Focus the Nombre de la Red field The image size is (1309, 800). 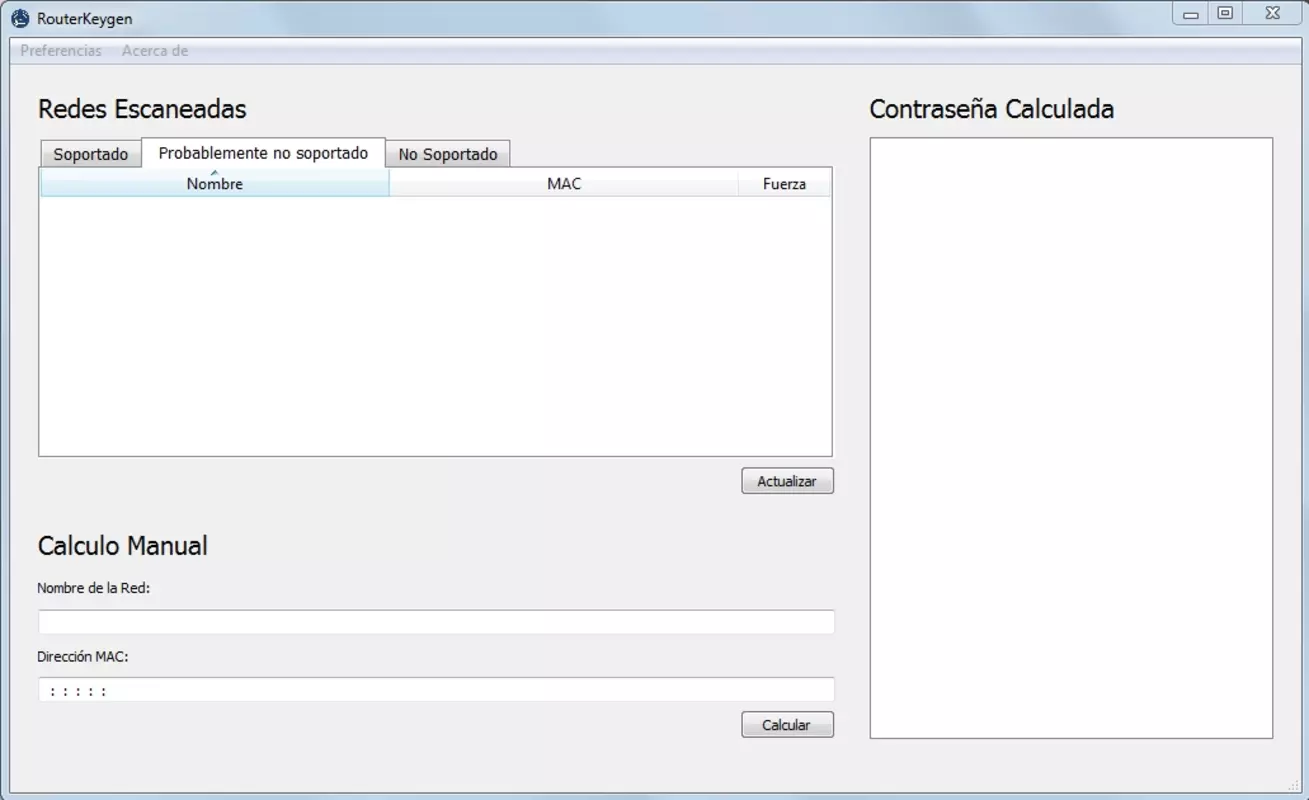(436, 622)
